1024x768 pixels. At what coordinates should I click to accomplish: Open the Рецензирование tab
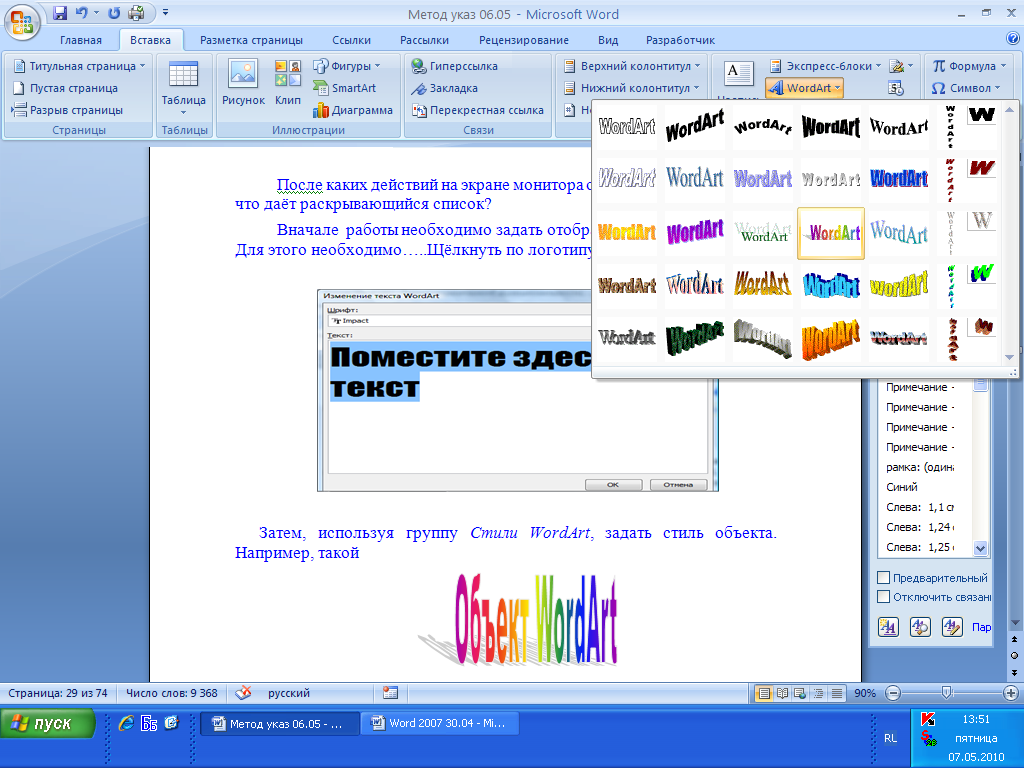click(x=524, y=40)
